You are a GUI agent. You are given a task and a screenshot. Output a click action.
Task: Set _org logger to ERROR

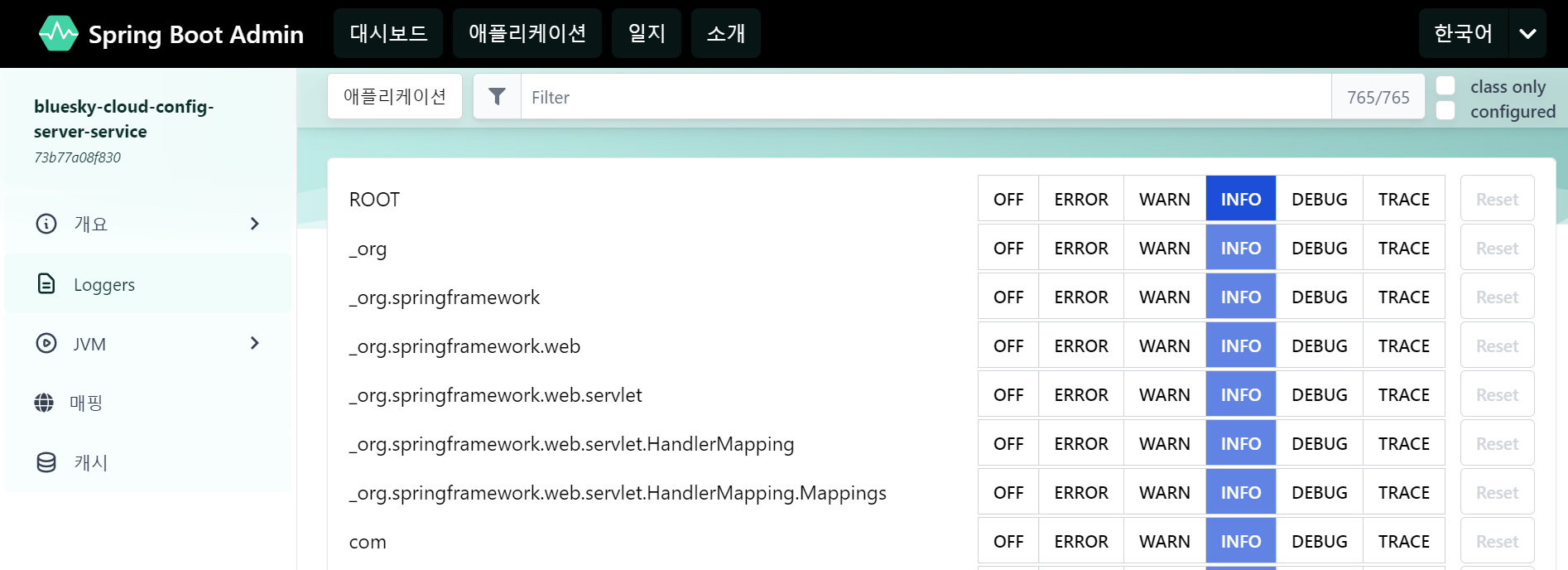click(x=1081, y=248)
